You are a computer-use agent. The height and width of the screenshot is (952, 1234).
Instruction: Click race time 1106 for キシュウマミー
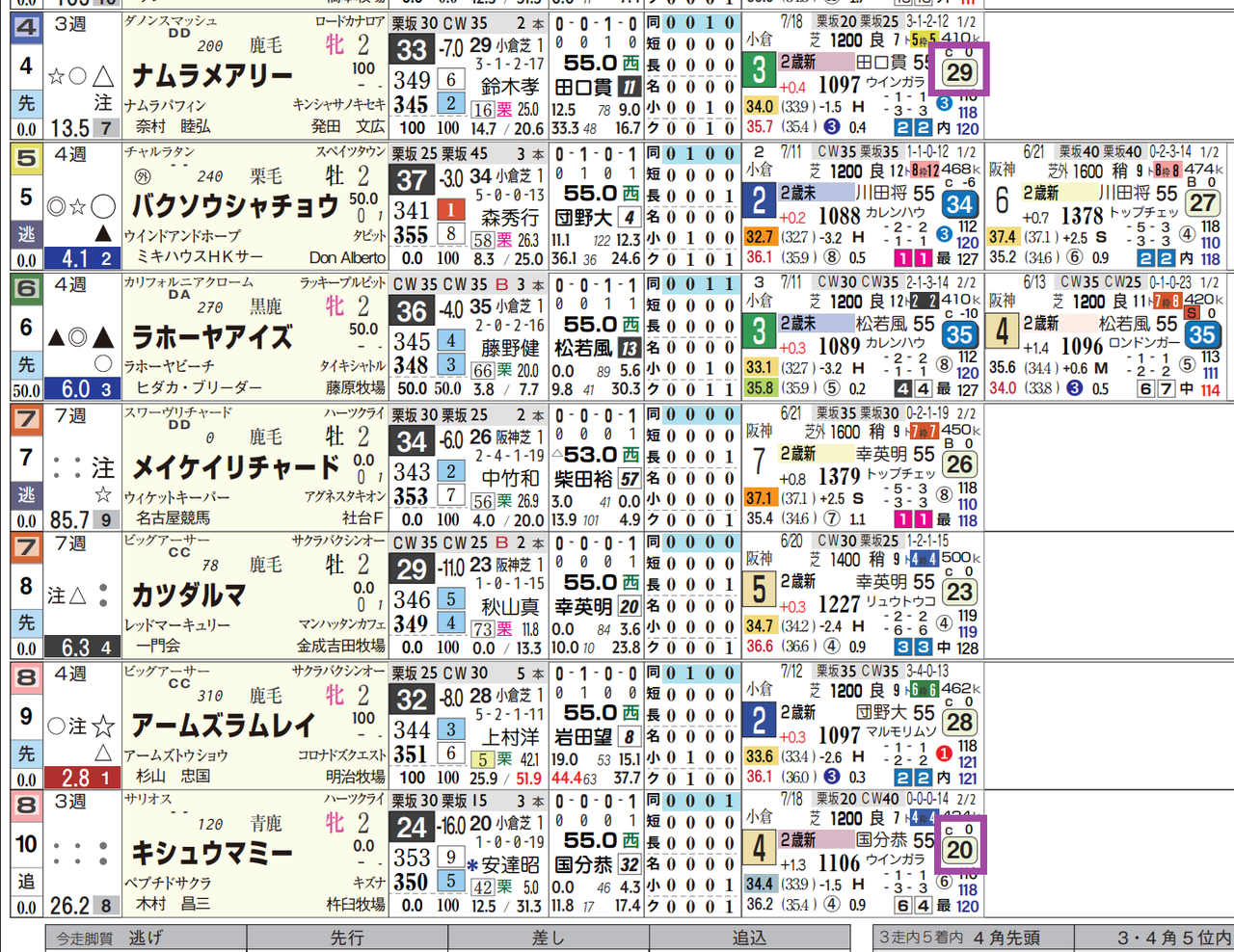839,862
